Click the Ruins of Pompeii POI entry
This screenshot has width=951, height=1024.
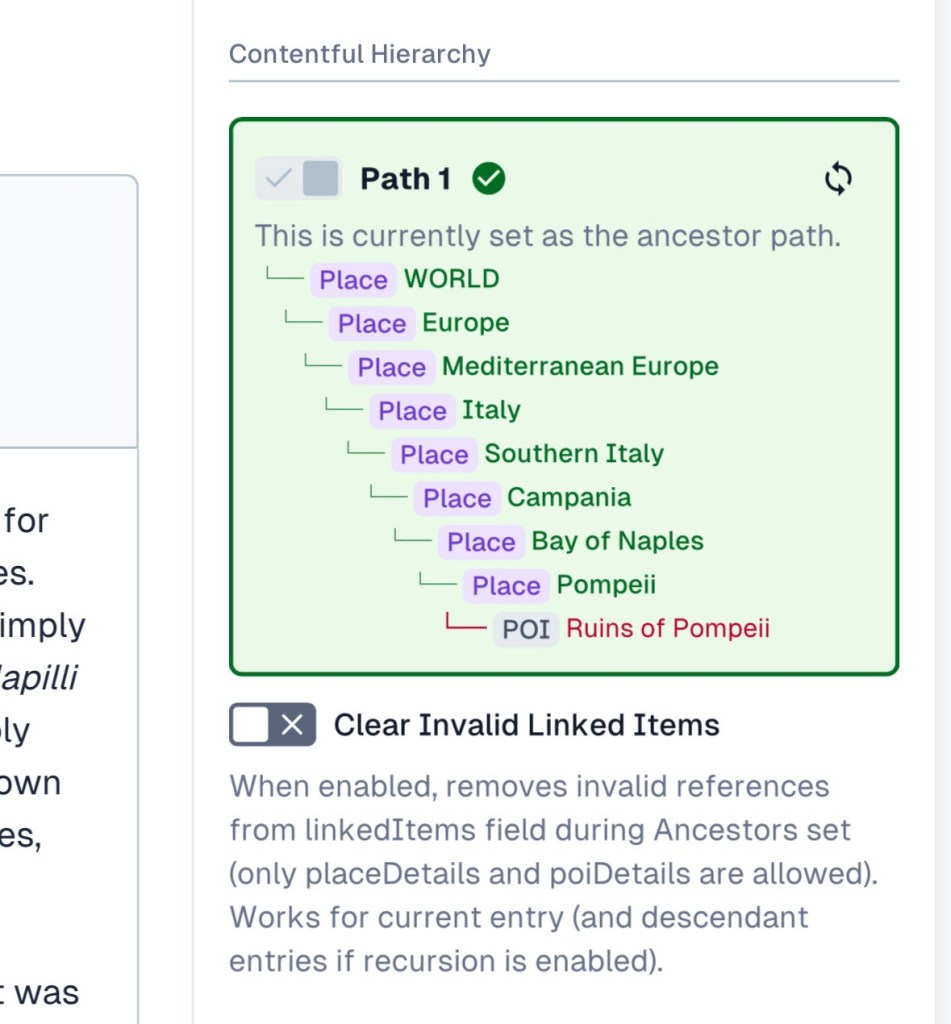[668, 629]
